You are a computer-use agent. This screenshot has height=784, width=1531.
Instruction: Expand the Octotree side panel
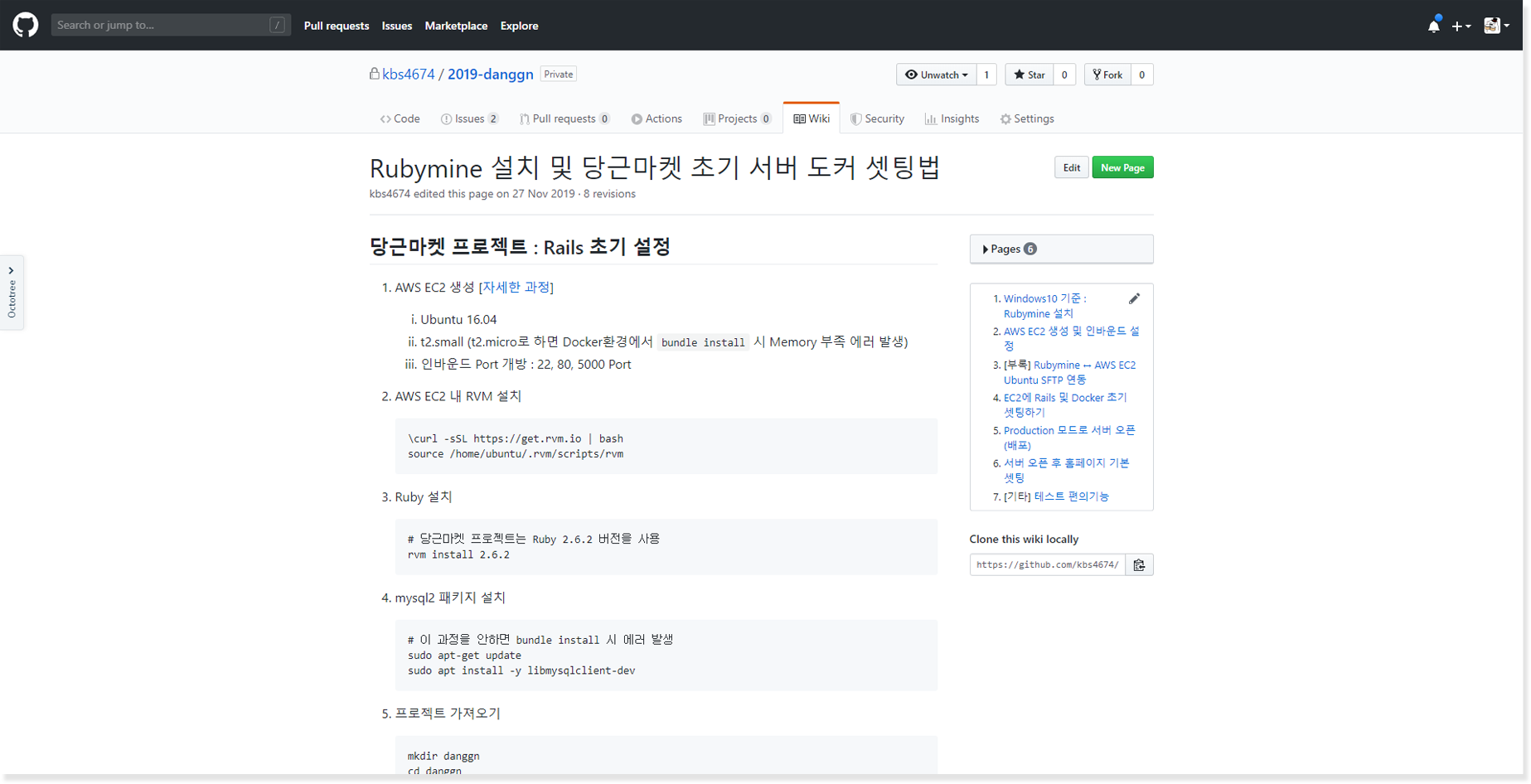tap(12, 292)
